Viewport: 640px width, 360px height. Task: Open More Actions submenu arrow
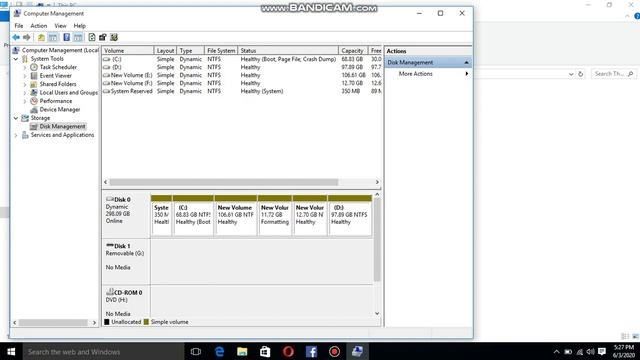coord(467,74)
